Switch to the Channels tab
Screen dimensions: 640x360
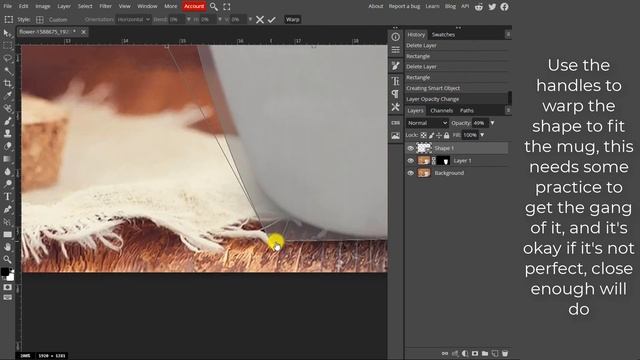click(442, 111)
